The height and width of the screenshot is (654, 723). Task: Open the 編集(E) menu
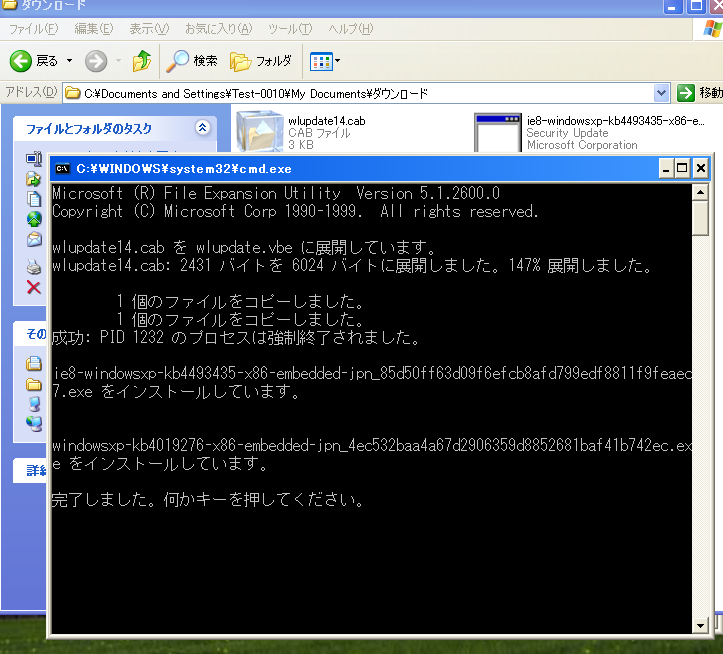pos(94,29)
